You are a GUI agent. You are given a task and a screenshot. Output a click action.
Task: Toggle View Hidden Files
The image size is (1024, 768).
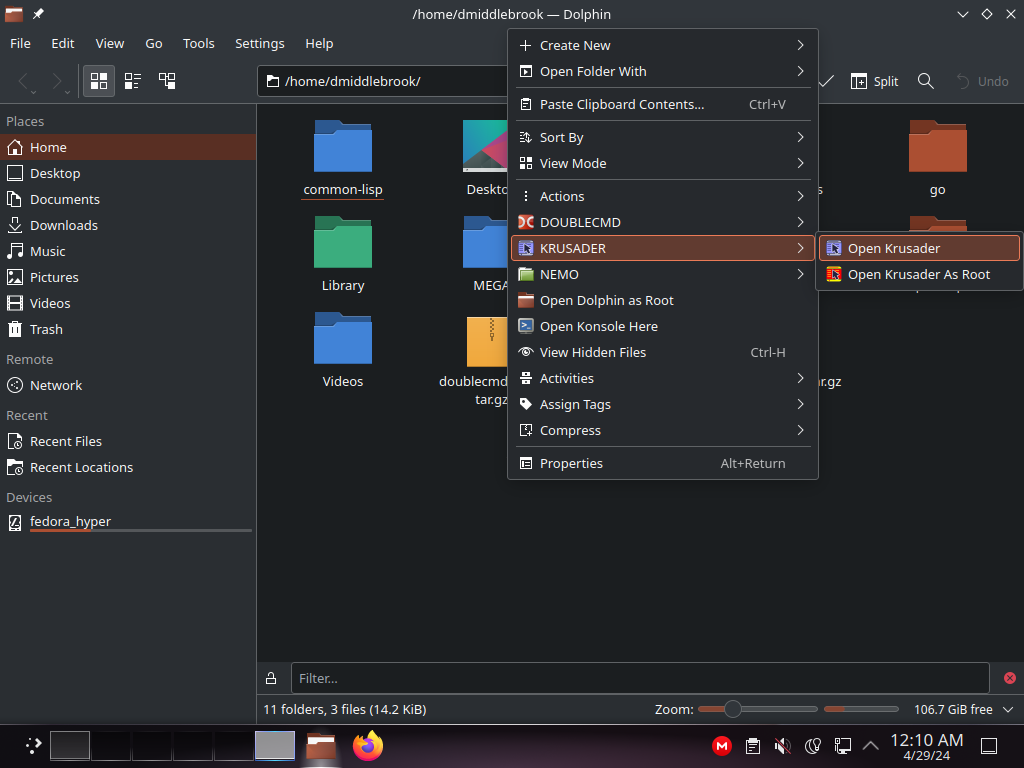pyautogui.click(x=662, y=353)
